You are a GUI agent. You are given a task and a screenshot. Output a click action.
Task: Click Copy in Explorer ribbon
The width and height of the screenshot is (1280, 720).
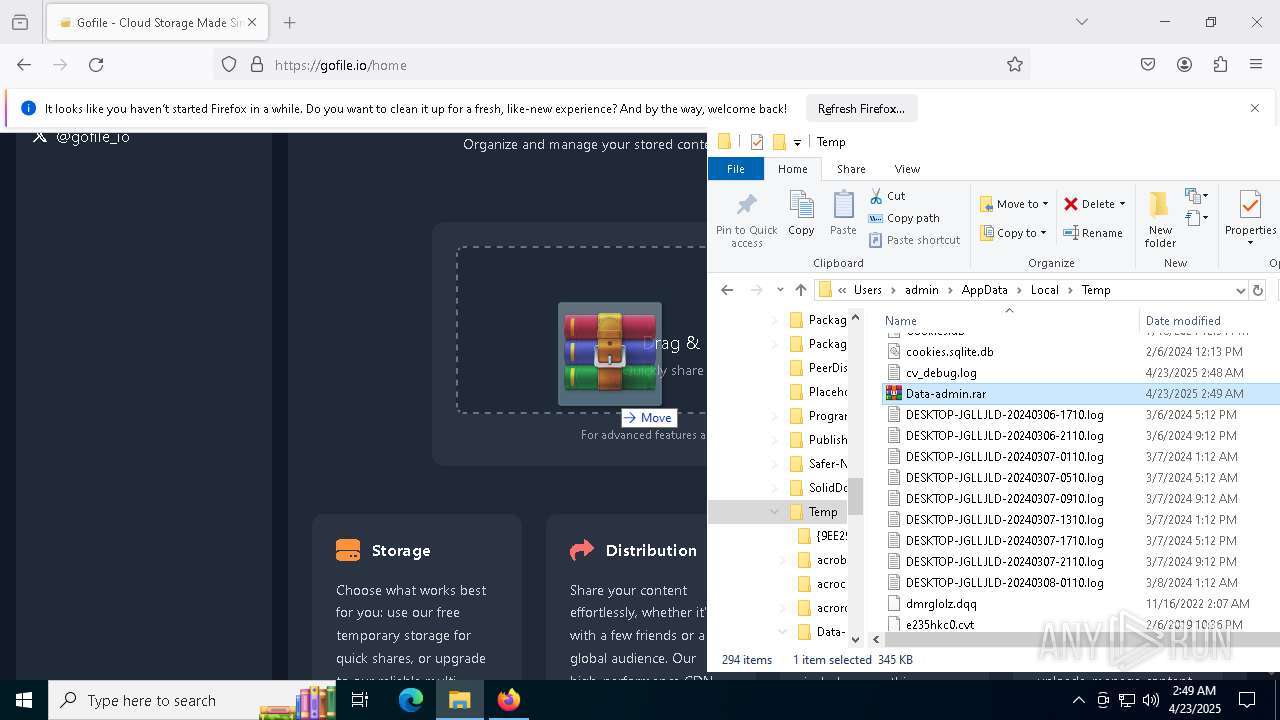coord(801,214)
